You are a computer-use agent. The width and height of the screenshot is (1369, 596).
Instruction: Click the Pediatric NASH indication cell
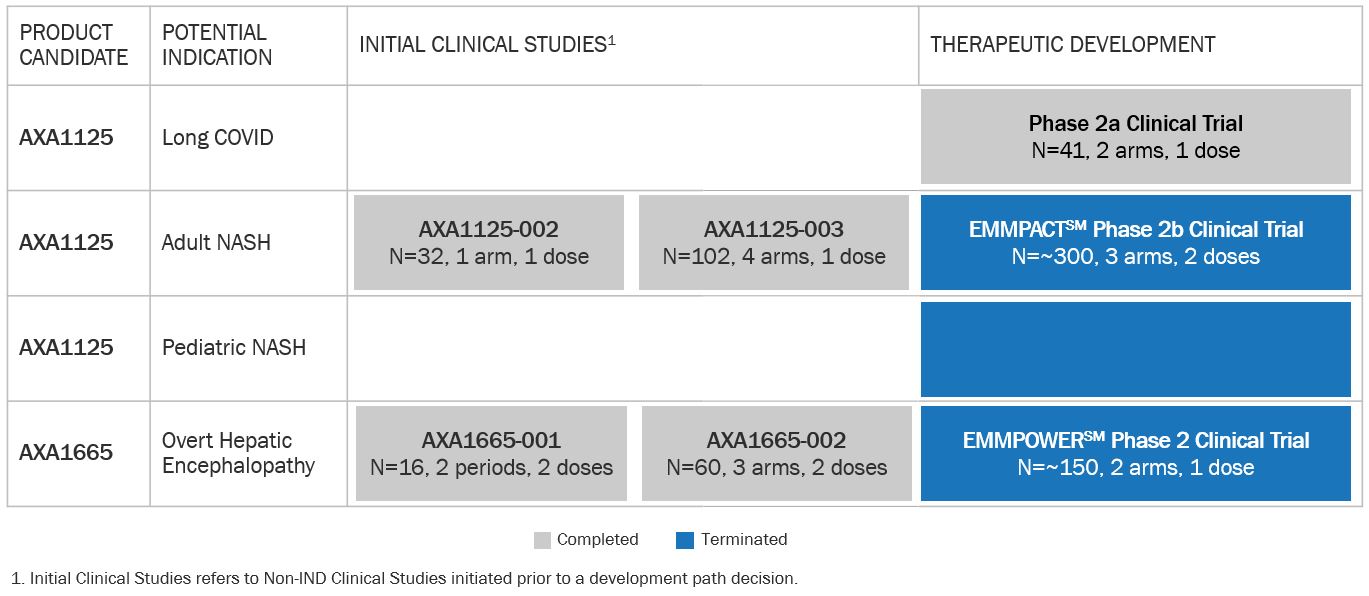tap(234, 348)
